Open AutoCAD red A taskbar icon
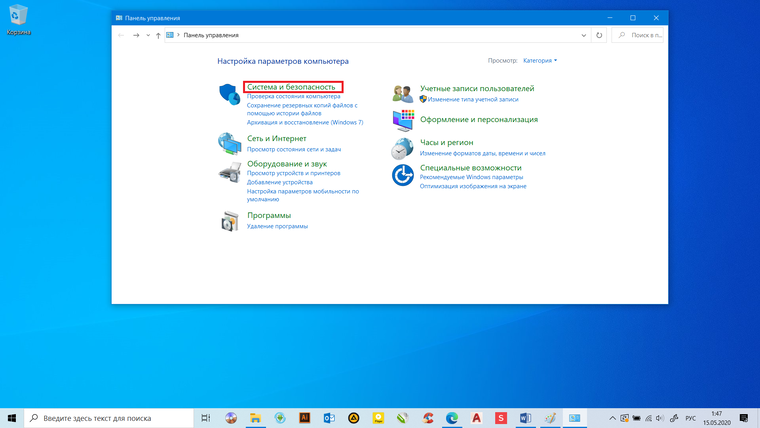The height and width of the screenshot is (428, 760). (x=476, y=418)
